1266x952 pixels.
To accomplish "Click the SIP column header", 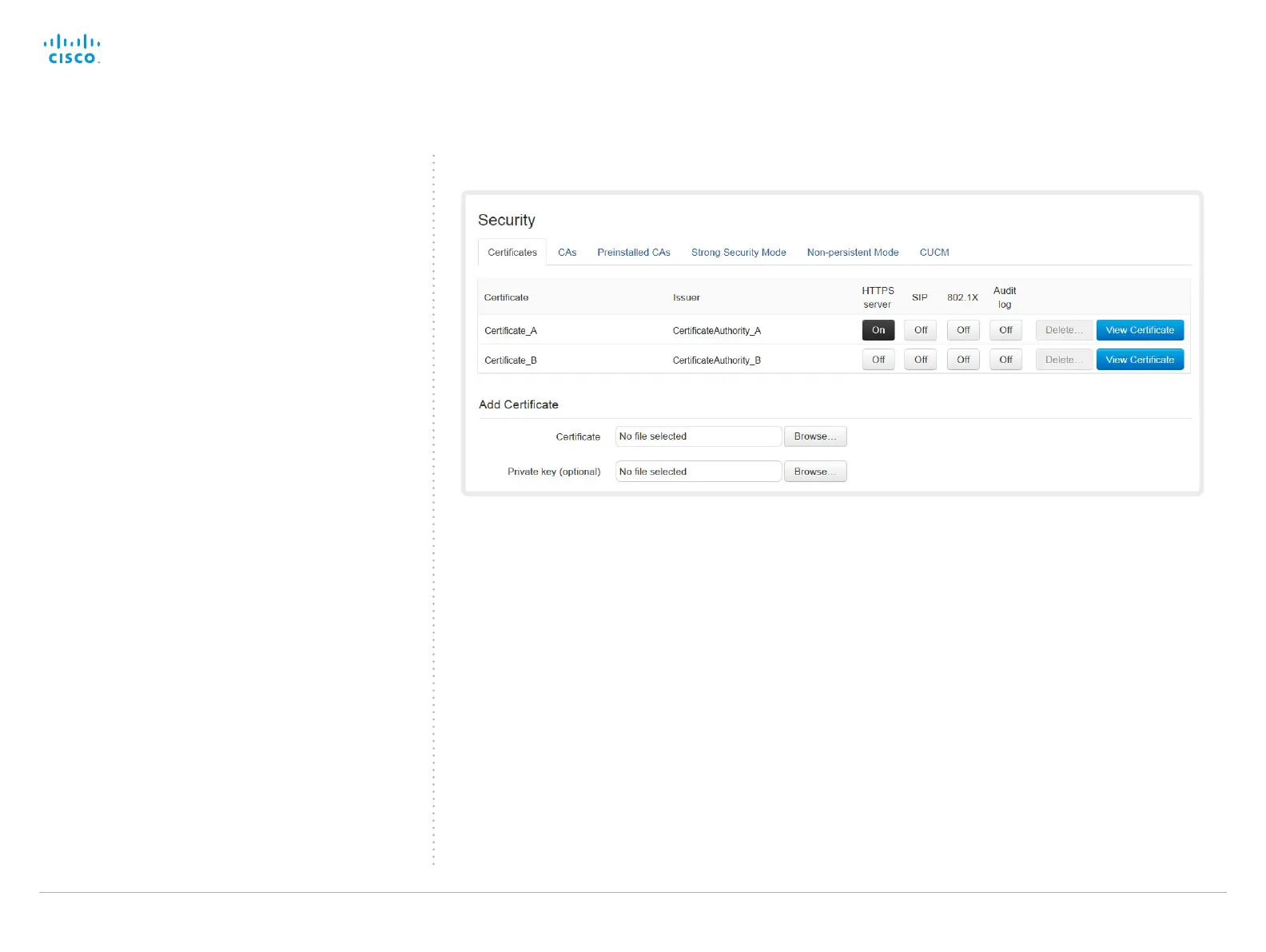I will tap(920, 297).
